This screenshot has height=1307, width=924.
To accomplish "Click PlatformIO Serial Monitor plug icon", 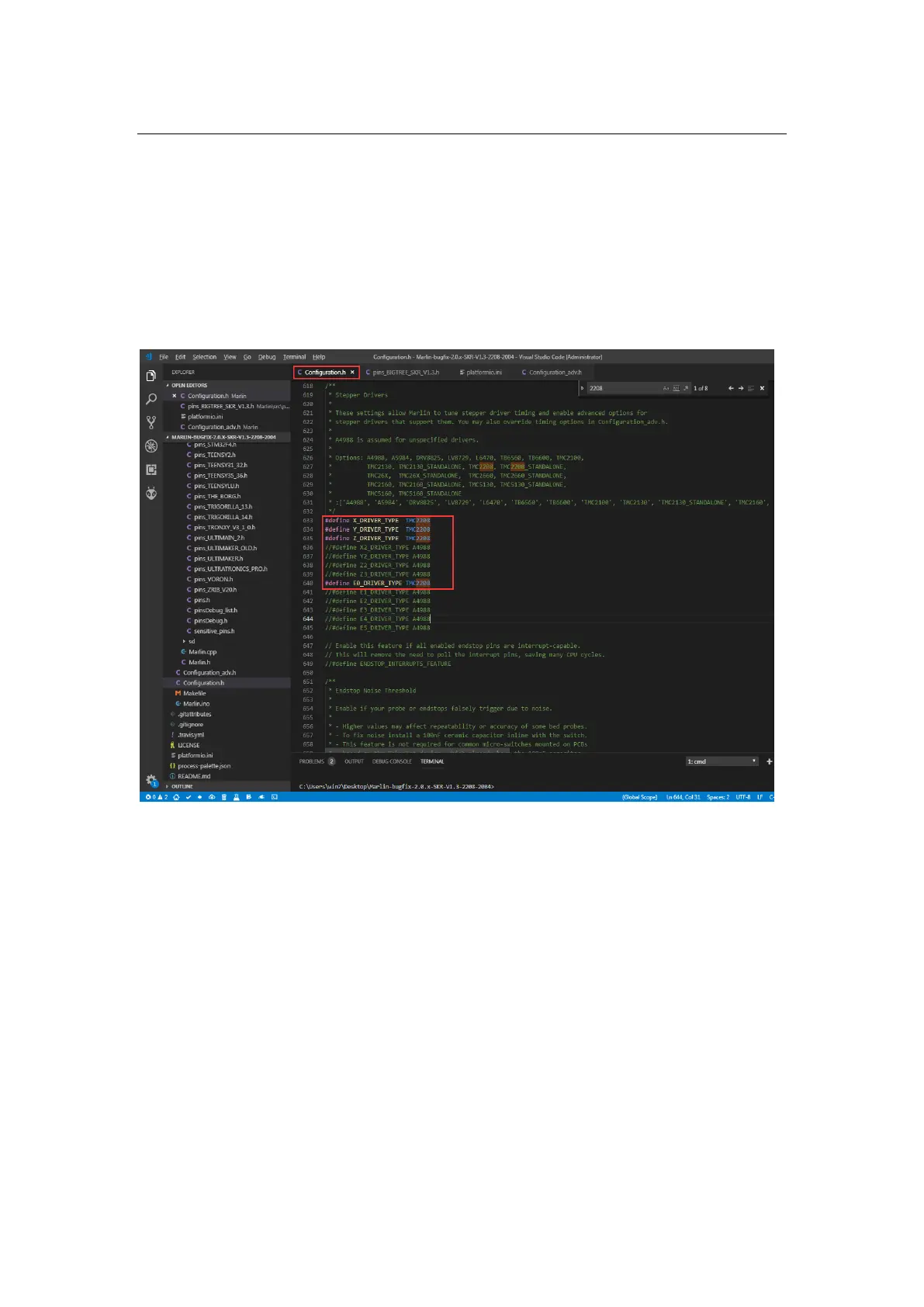I will (261, 797).
